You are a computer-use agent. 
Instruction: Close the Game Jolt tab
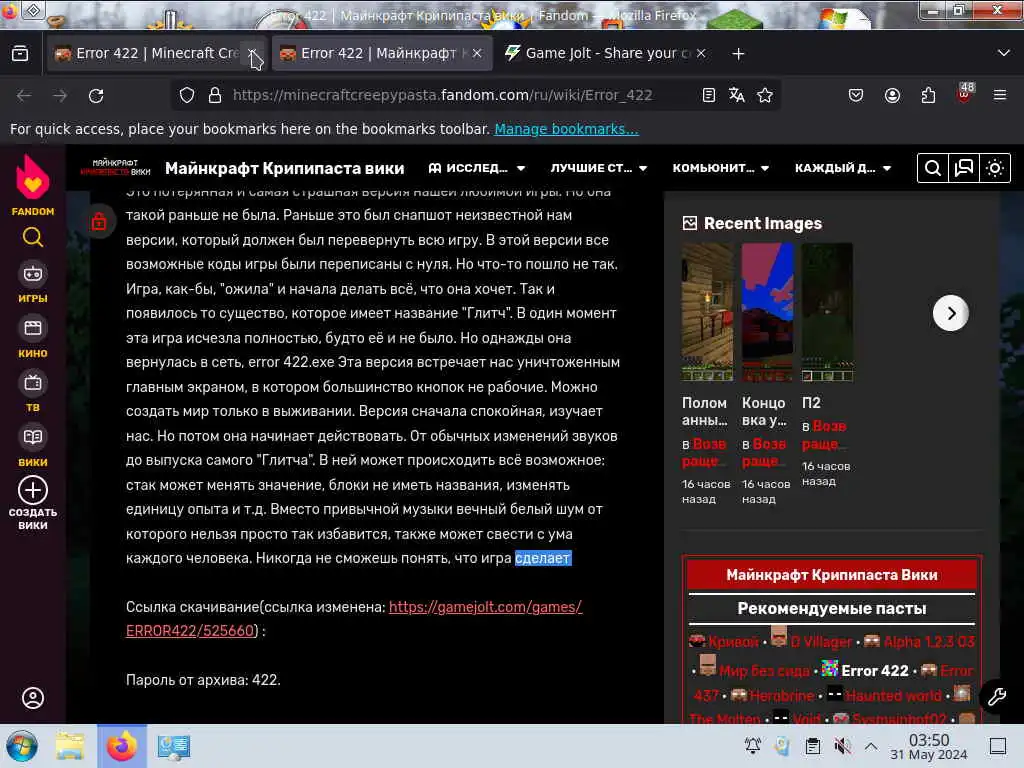tap(701, 54)
